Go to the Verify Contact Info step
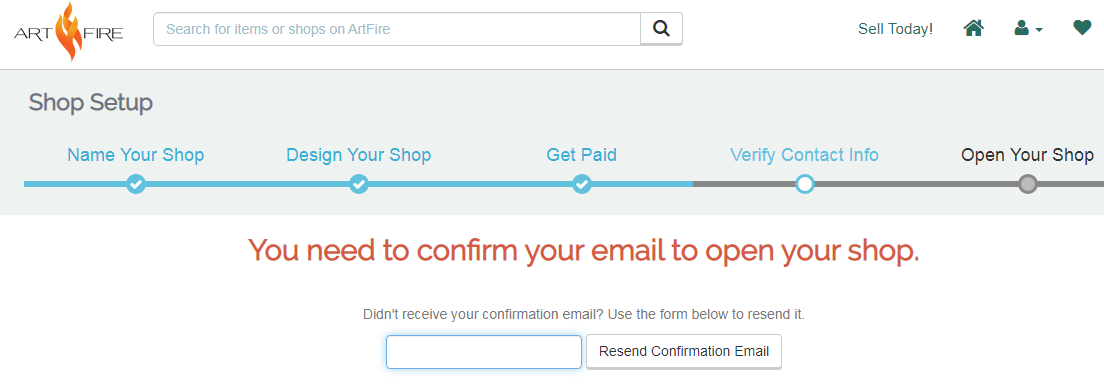 (805, 155)
